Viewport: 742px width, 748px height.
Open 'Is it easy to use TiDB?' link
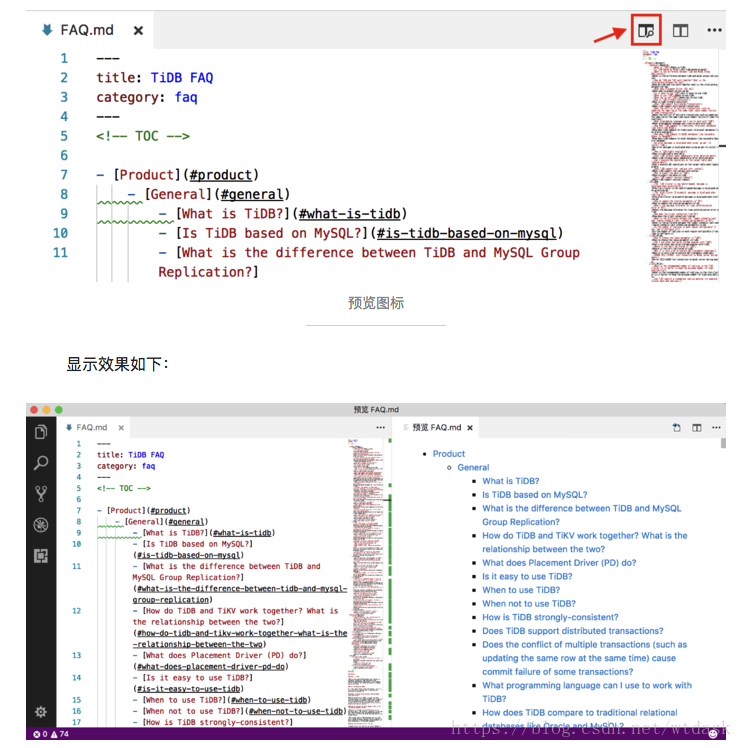coord(527,576)
